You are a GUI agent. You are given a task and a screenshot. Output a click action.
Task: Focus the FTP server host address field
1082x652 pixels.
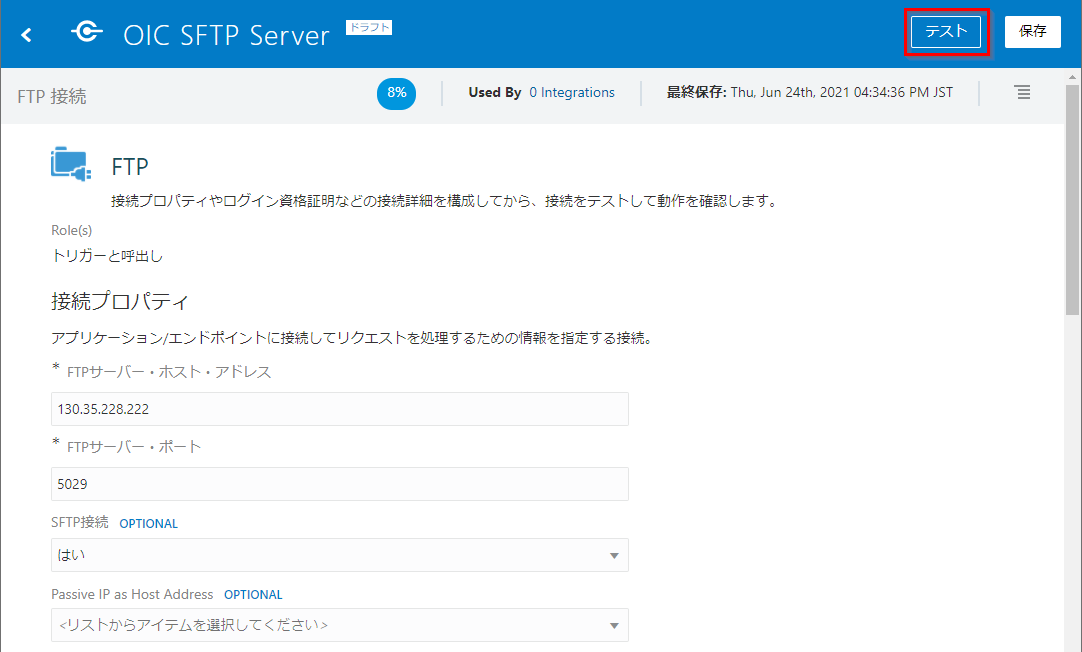pos(339,409)
